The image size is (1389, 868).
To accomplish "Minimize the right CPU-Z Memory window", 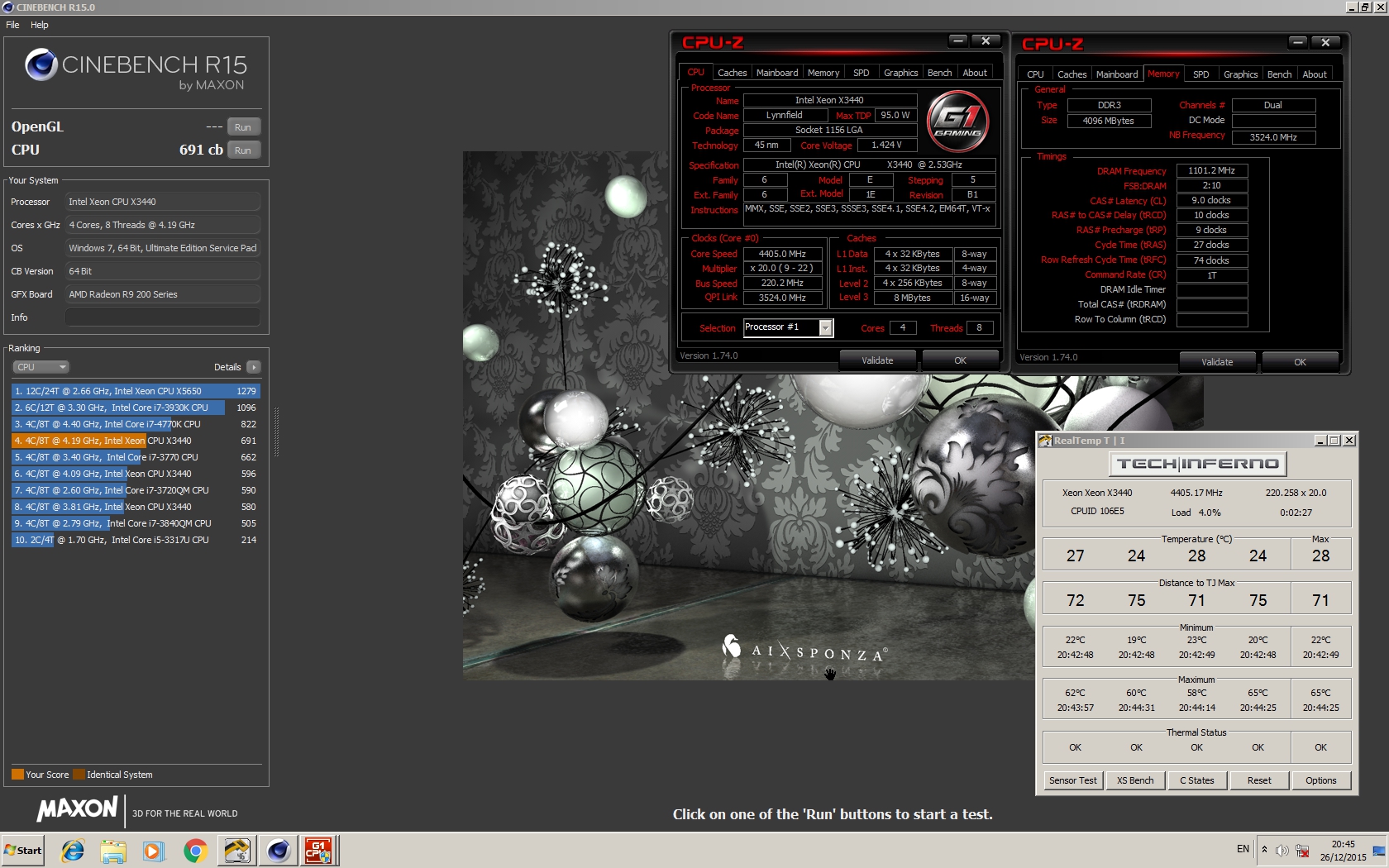I will tap(1297, 42).
